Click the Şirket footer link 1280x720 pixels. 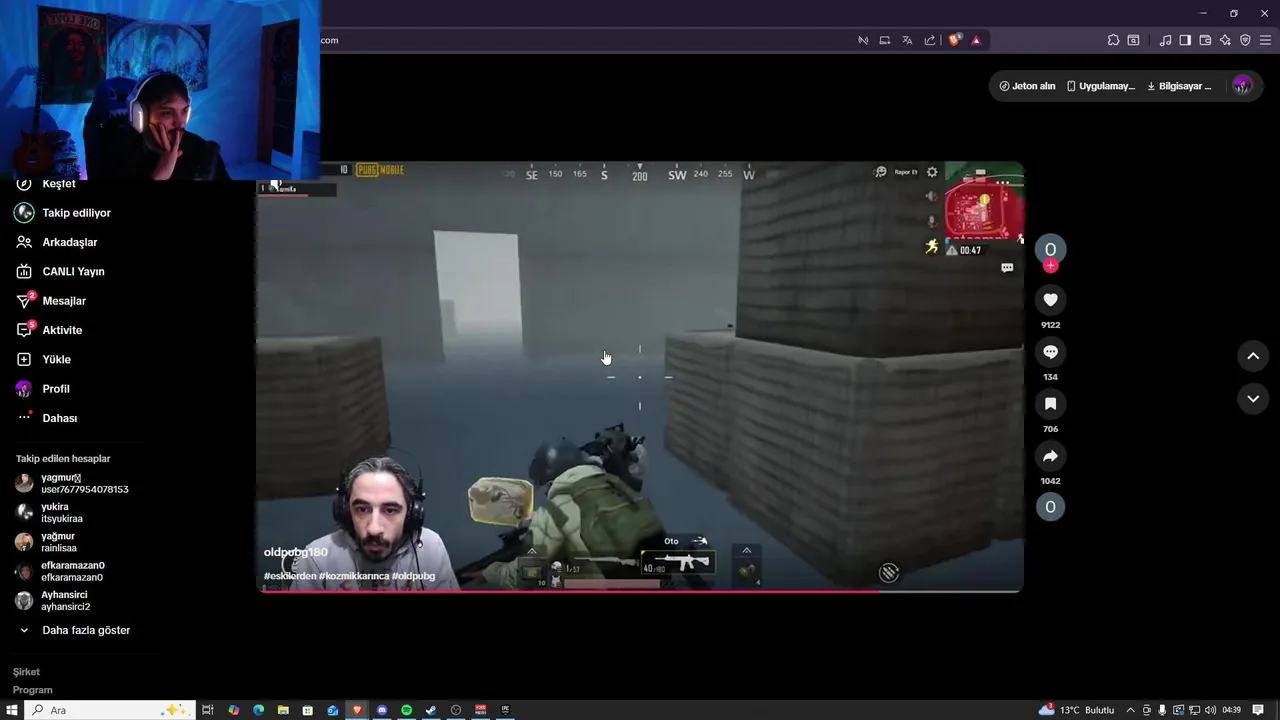26,672
